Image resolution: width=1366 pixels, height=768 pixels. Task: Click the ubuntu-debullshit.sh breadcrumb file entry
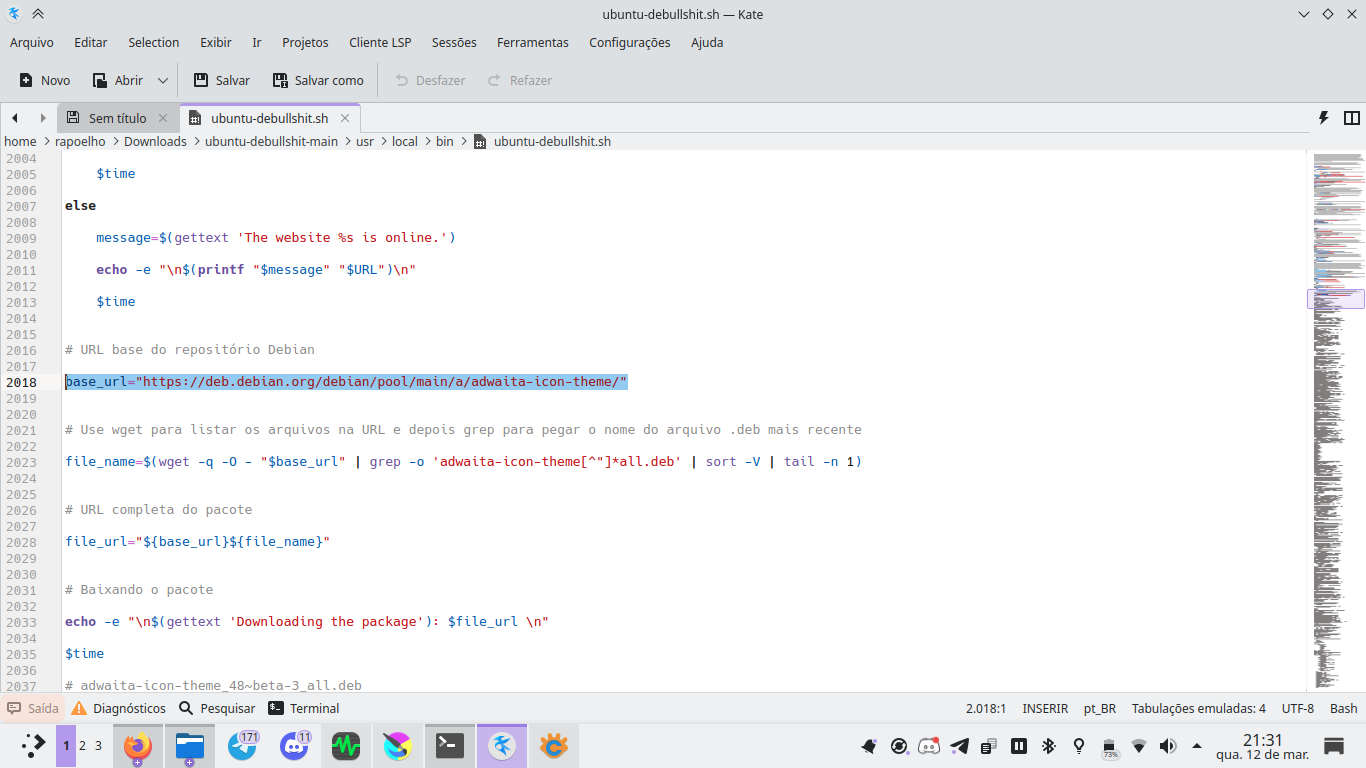(x=542, y=142)
